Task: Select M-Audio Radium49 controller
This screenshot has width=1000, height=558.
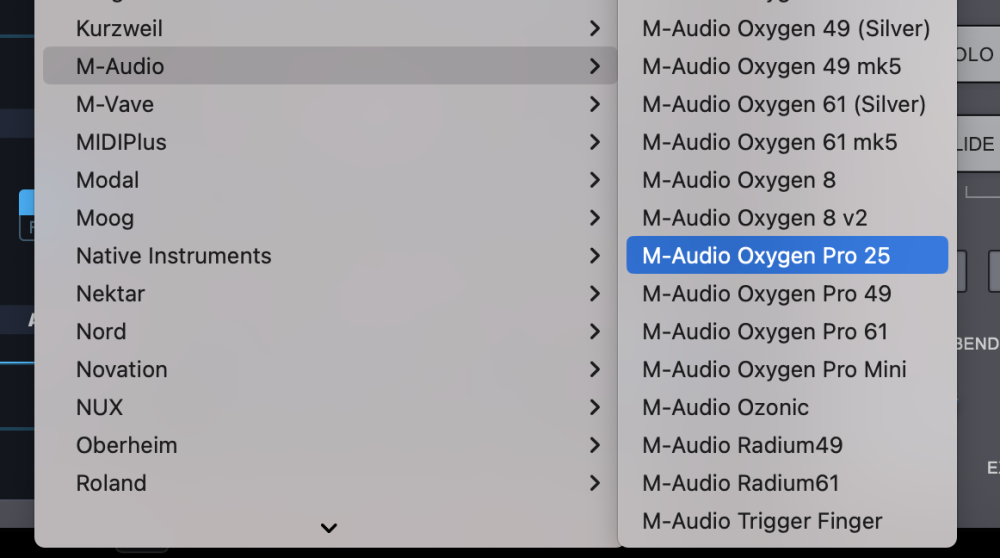Action: [x=742, y=445]
